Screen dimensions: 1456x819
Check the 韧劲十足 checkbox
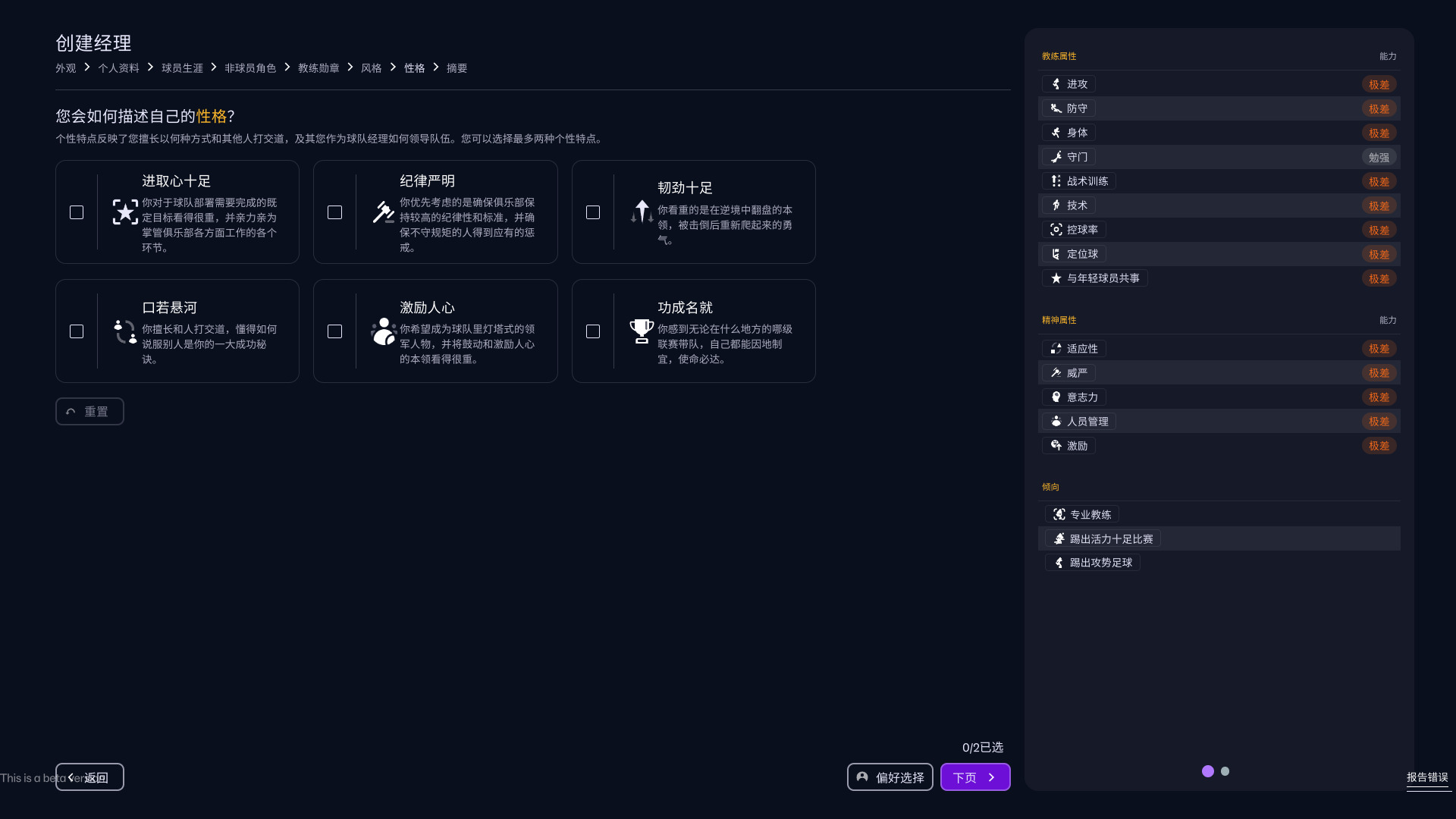click(x=593, y=212)
